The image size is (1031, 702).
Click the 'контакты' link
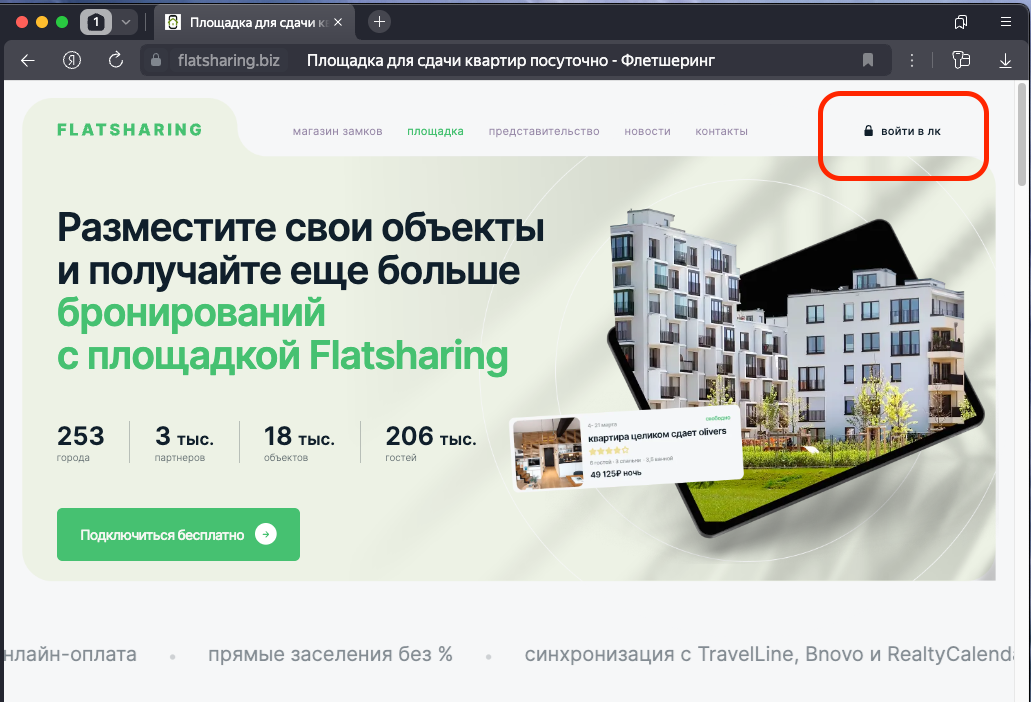721,131
